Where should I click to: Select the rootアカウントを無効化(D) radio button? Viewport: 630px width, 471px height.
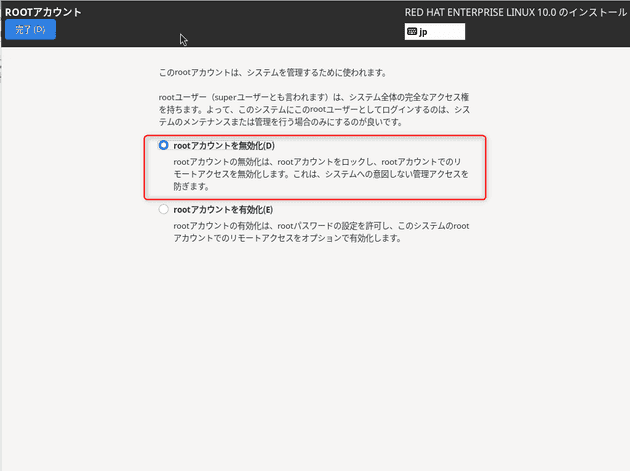[164, 145]
